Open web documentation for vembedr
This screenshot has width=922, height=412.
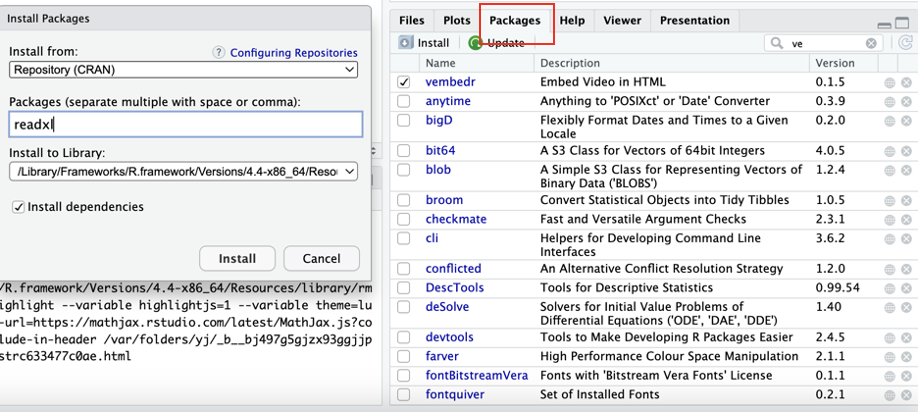(x=889, y=82)
